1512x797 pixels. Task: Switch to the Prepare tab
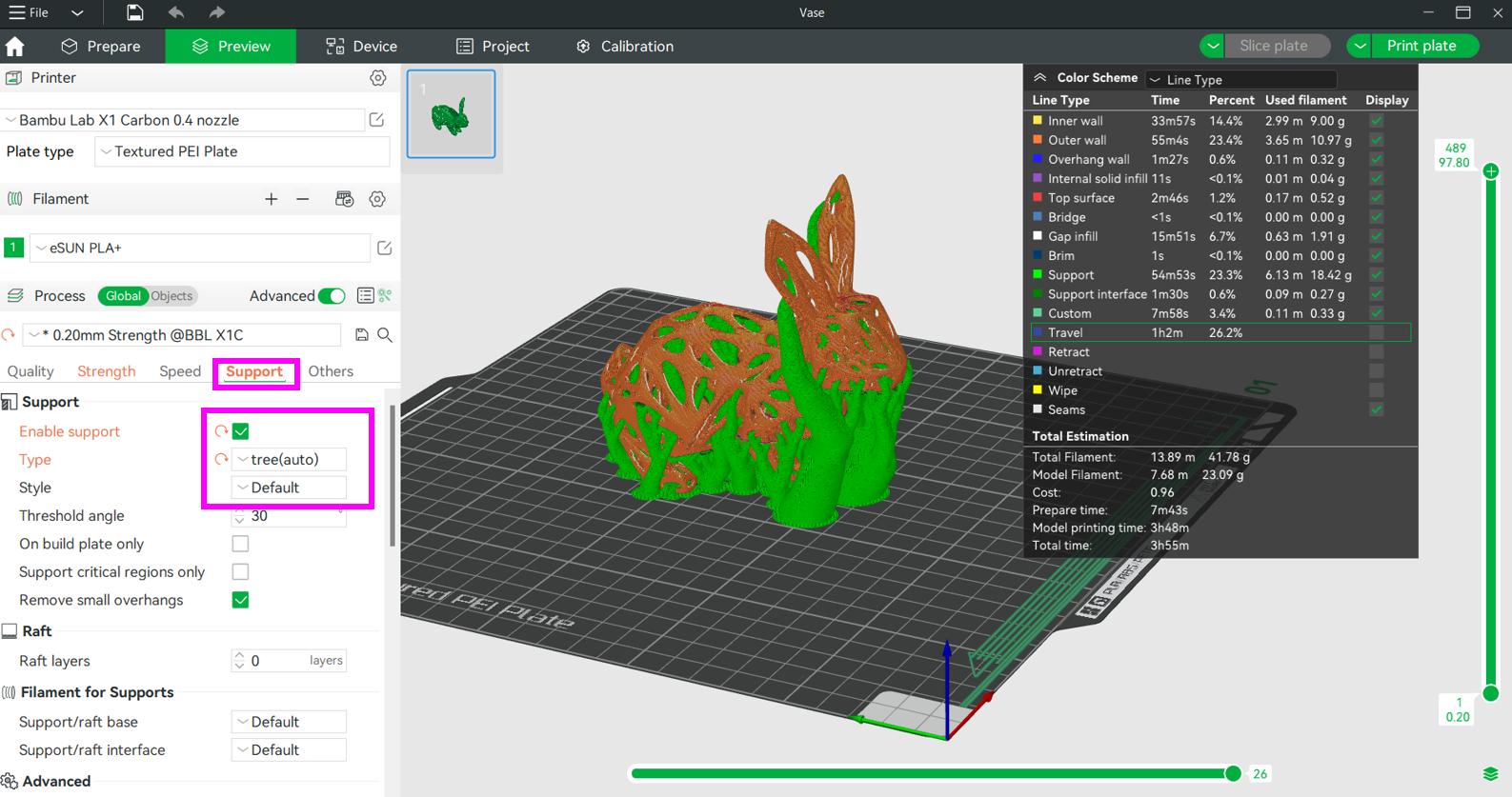click(100, 46)
